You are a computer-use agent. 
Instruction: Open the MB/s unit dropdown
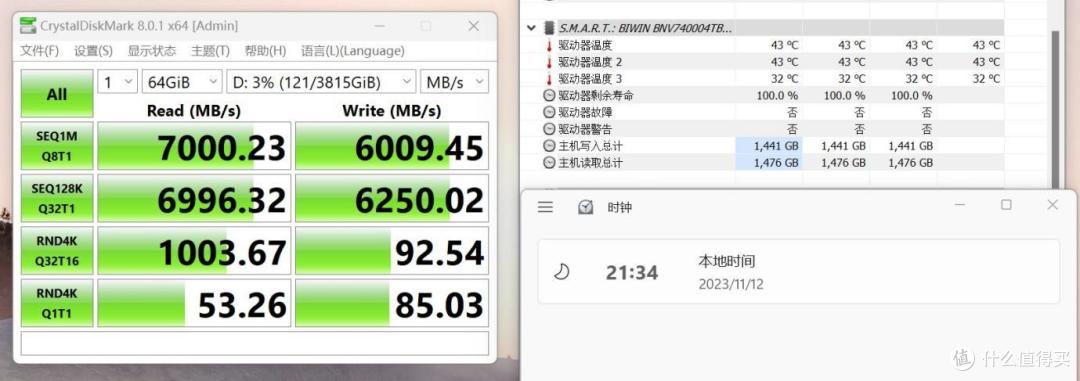click(455, 83)
